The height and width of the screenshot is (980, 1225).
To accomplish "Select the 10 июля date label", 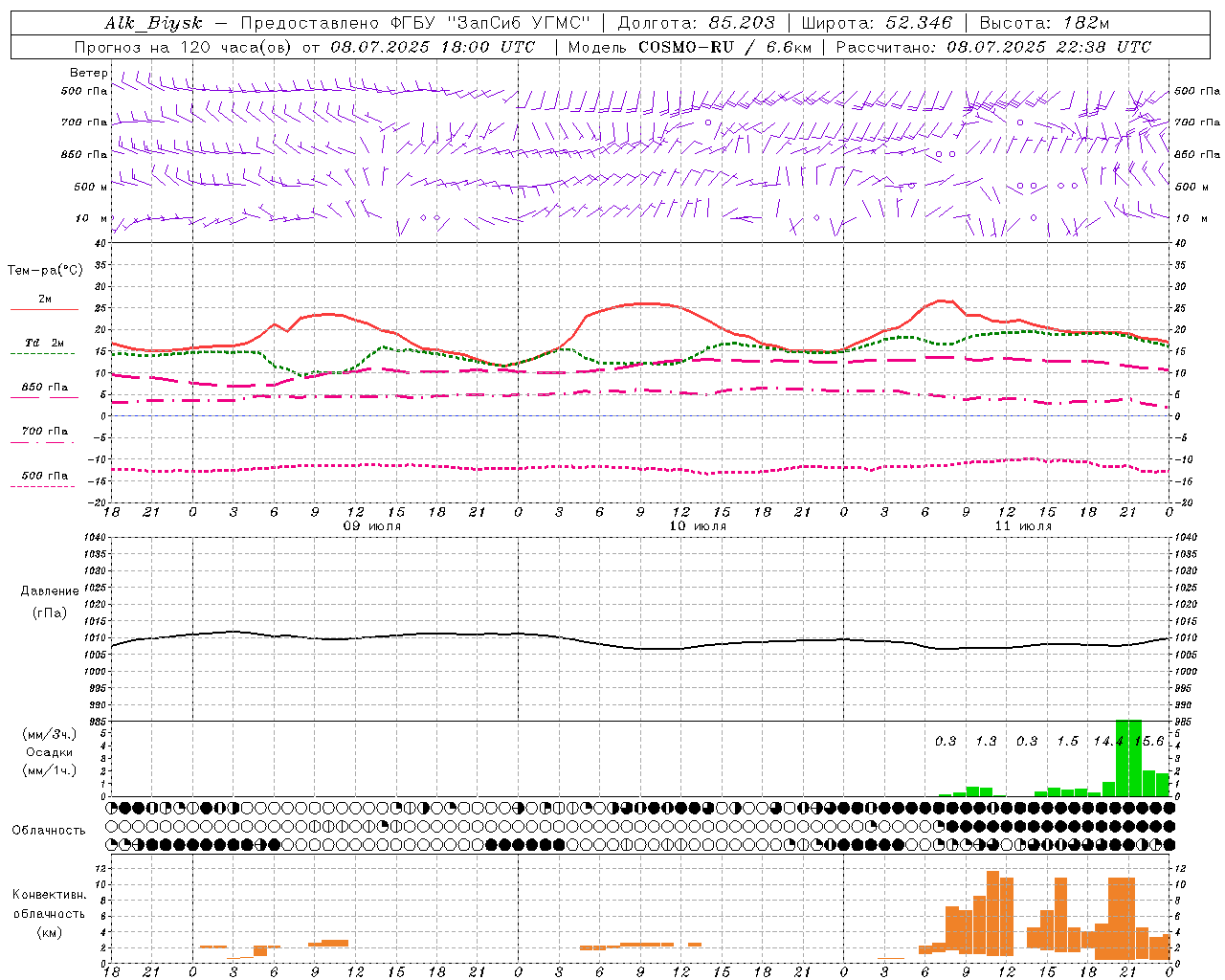I will 698,525.
